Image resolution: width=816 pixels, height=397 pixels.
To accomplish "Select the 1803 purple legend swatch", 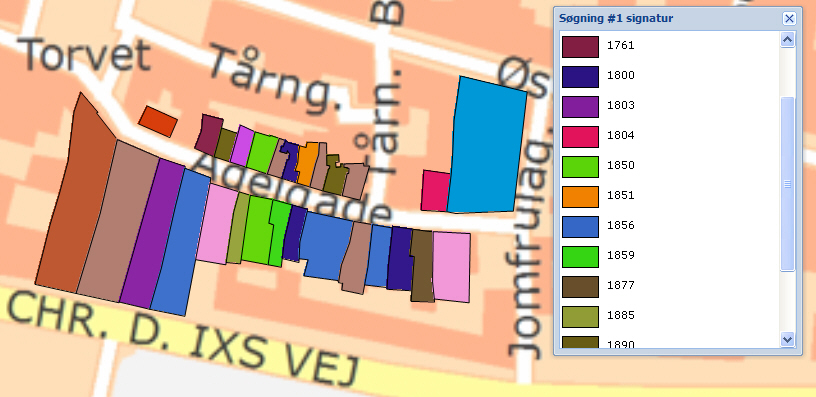I will point(580,107).
